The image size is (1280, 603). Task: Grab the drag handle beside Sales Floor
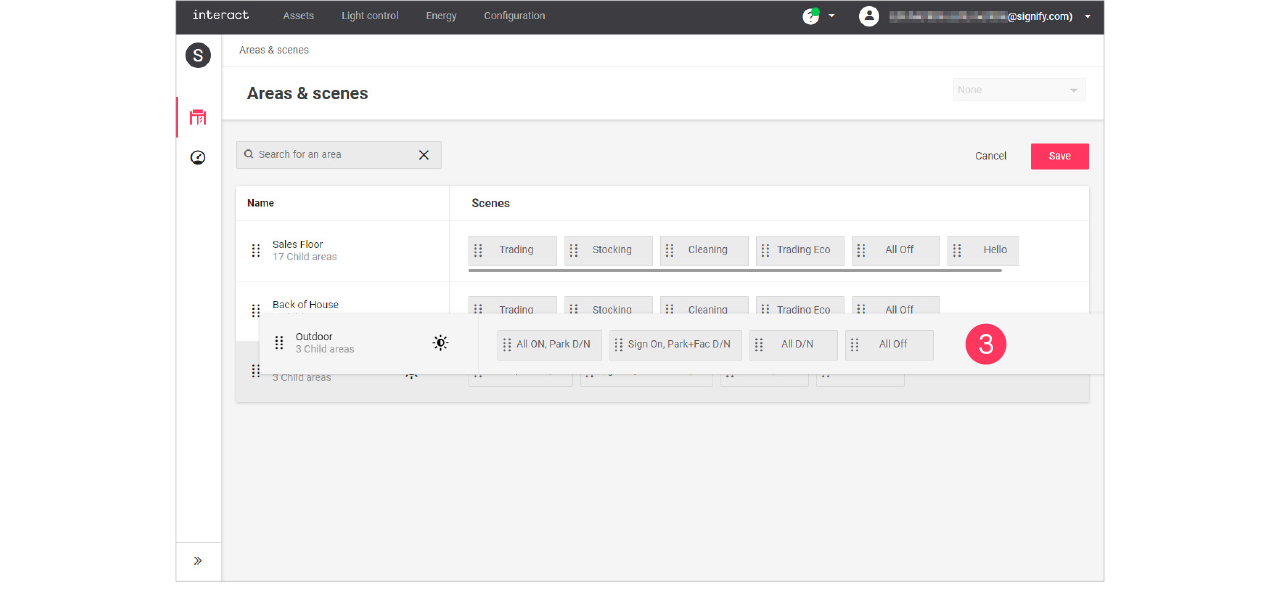tap(255, 250)
